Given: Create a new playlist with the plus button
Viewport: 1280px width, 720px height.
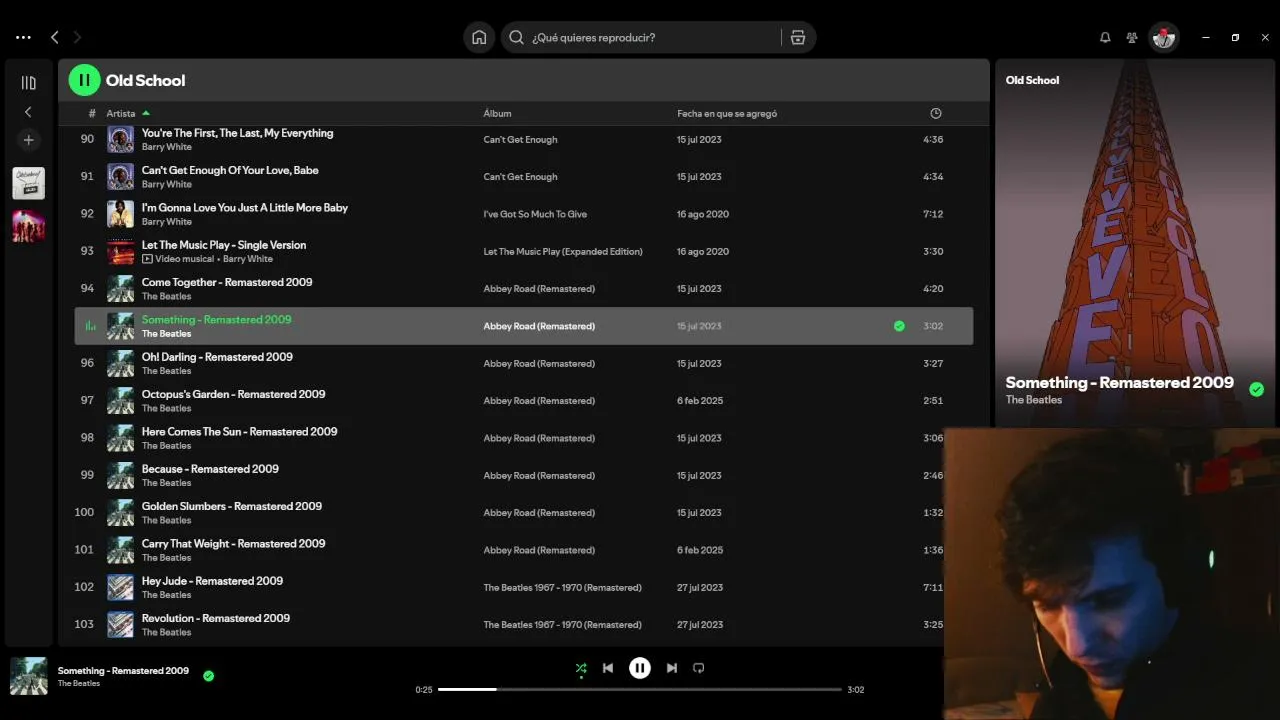Looking at the screenshot, I should 28,140.
